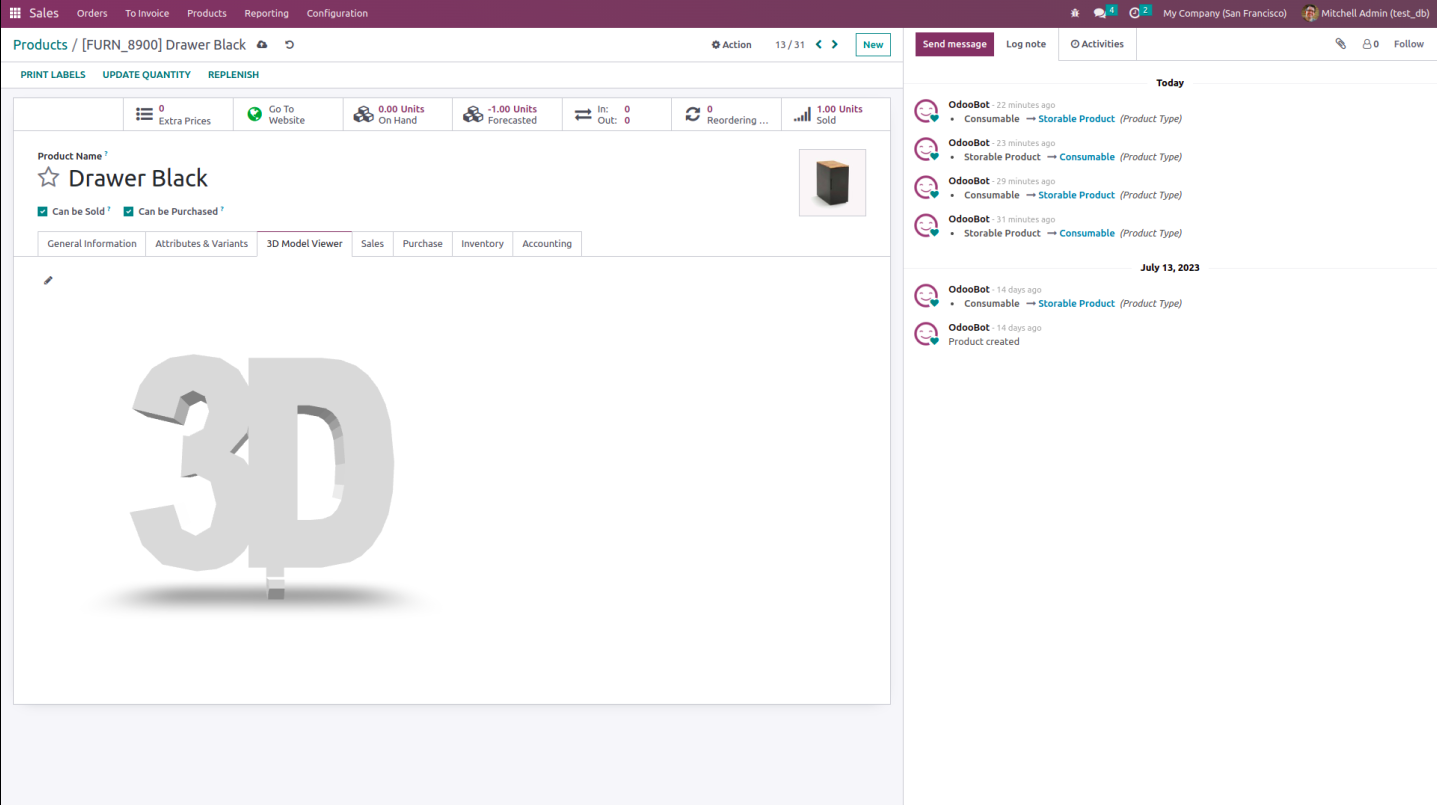Click the 3D model preview

coord(263,480)
